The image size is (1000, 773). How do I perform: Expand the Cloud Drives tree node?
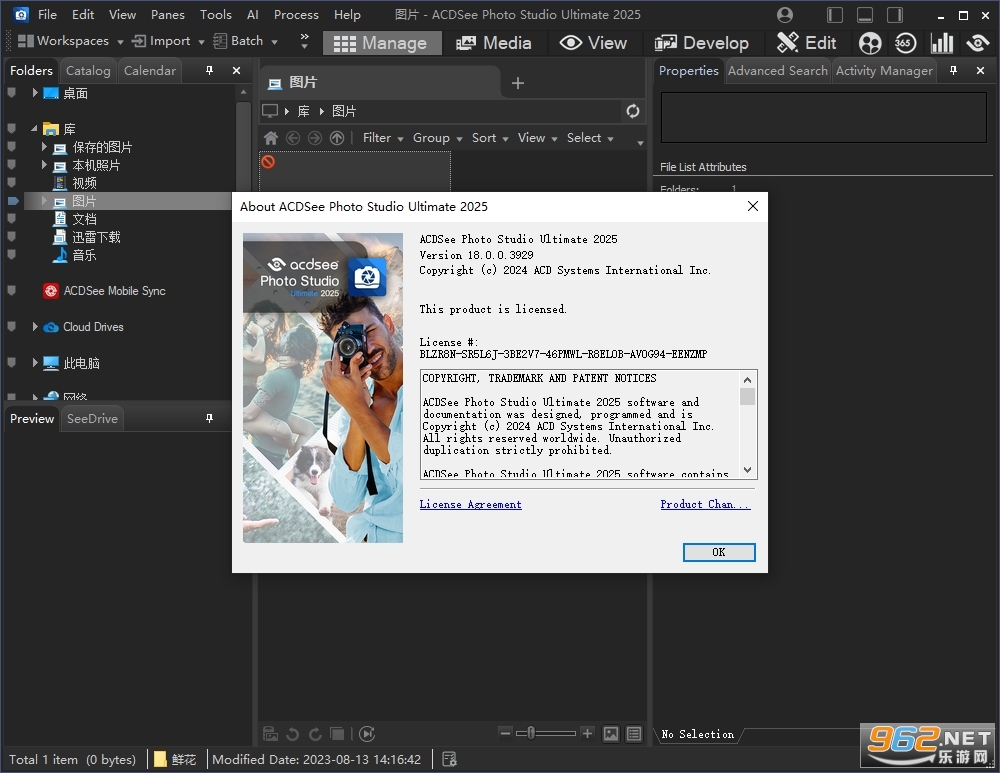coord(35,327)
